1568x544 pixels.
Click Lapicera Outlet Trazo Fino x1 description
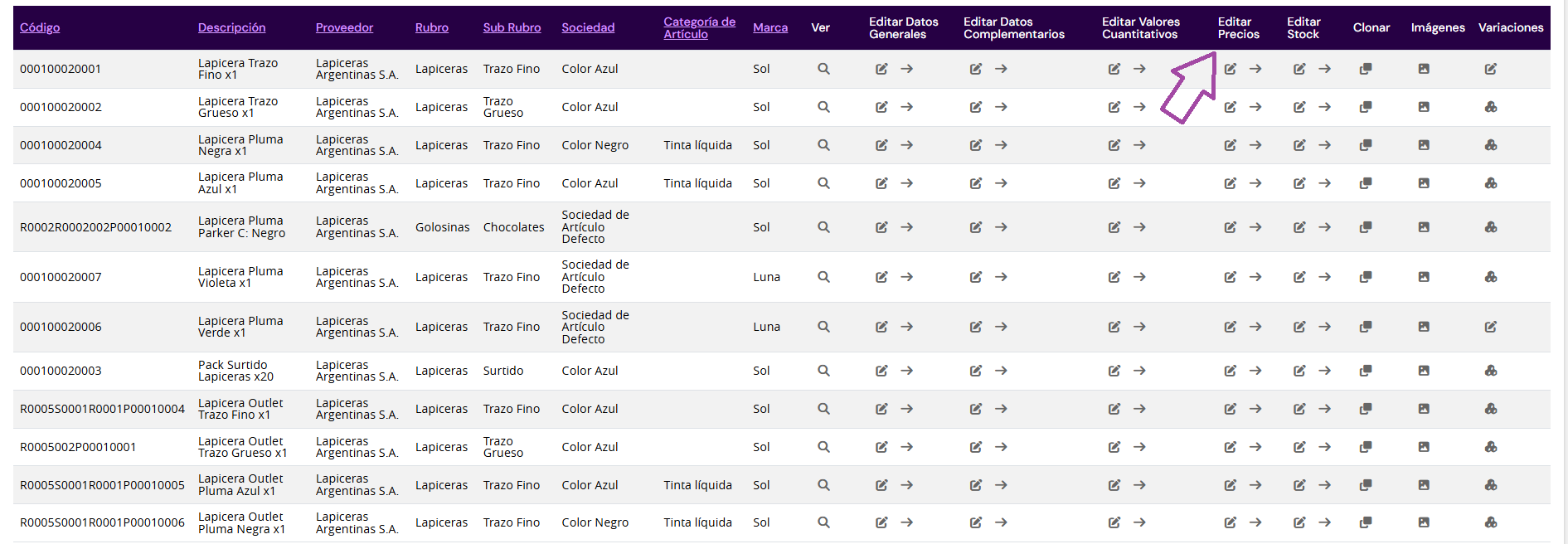[240, 409]
